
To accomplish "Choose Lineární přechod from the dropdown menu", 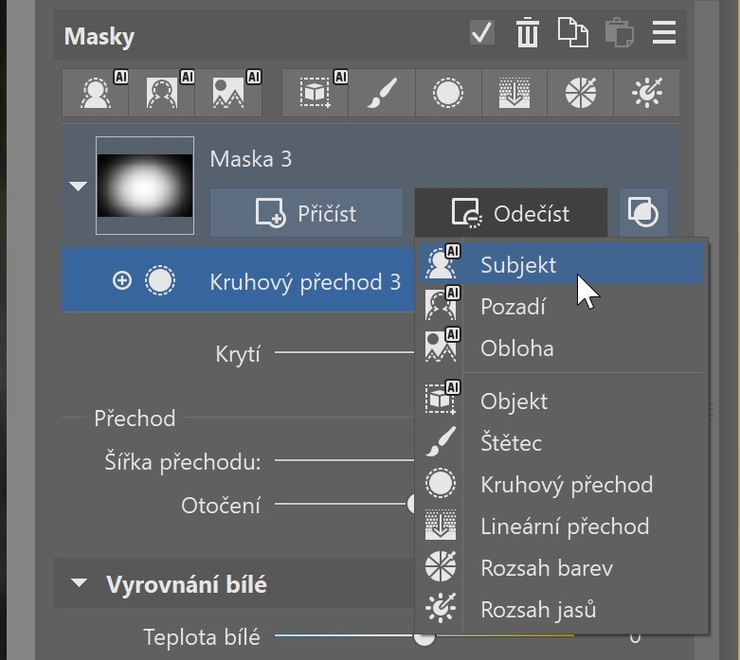I will click(562, 526).
